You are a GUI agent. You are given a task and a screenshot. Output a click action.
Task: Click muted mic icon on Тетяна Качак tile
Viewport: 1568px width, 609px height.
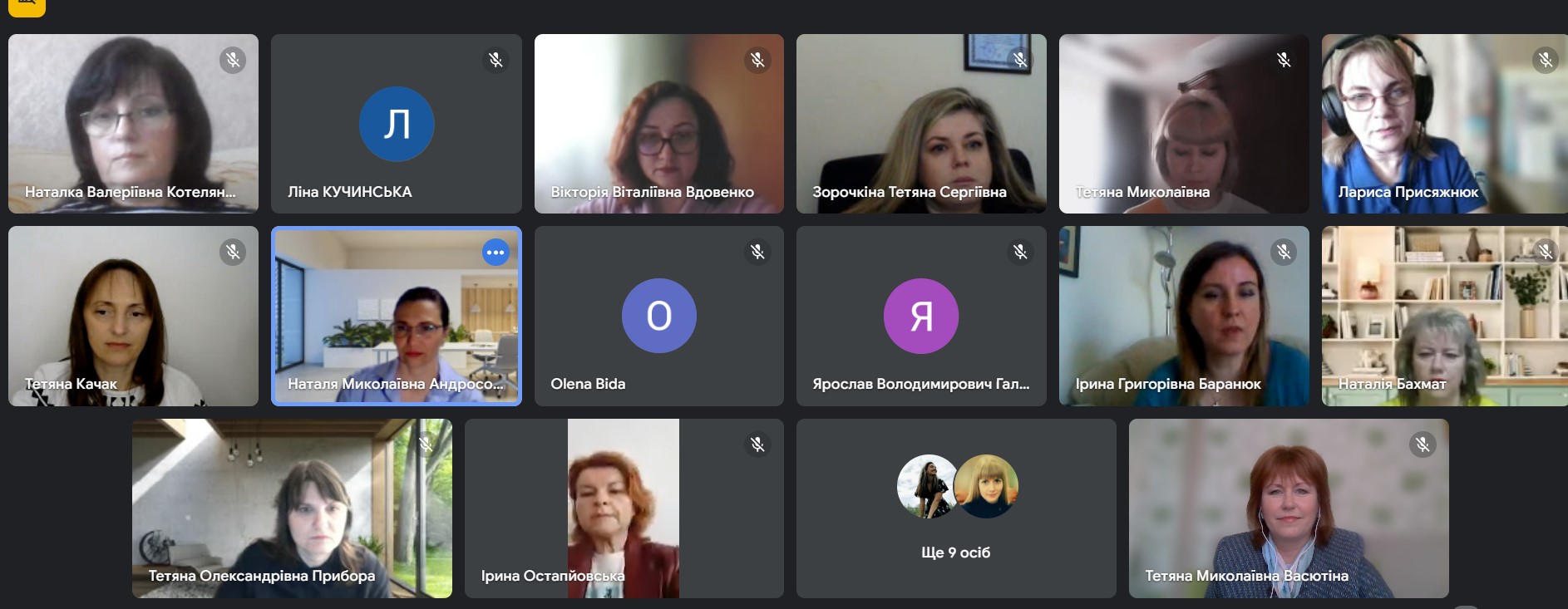point(233,252)
